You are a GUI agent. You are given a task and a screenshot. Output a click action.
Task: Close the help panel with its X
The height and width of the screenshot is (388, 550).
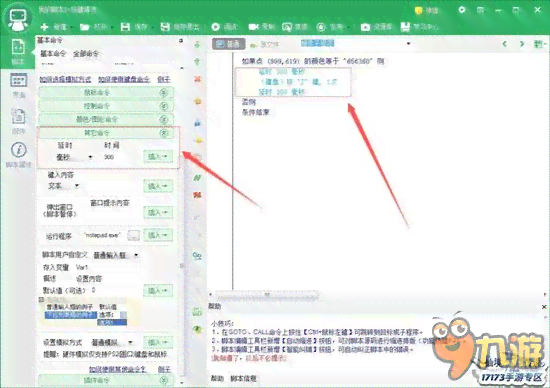tap(544, 307)
